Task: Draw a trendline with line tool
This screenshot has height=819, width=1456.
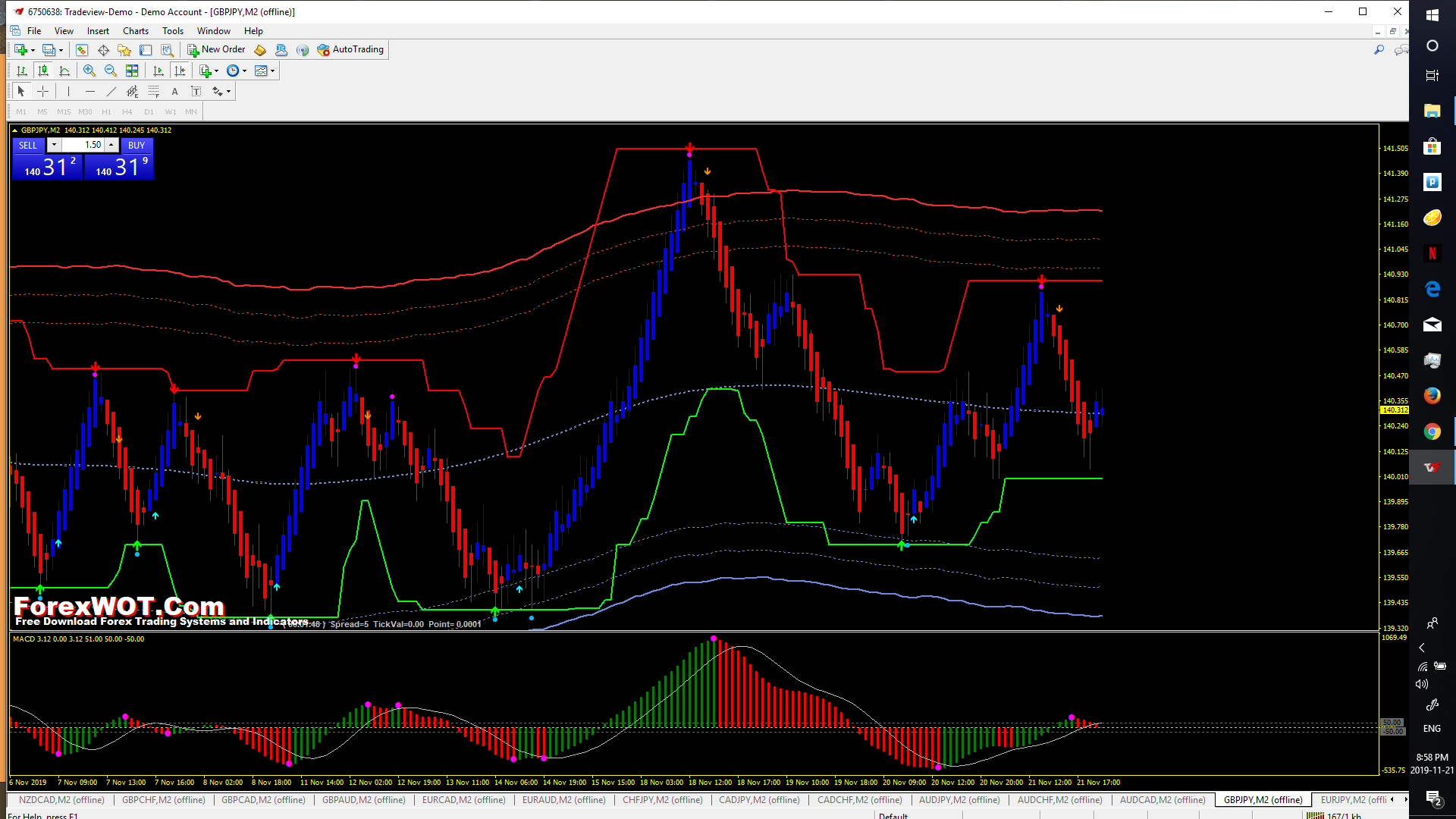Action: 111,91
